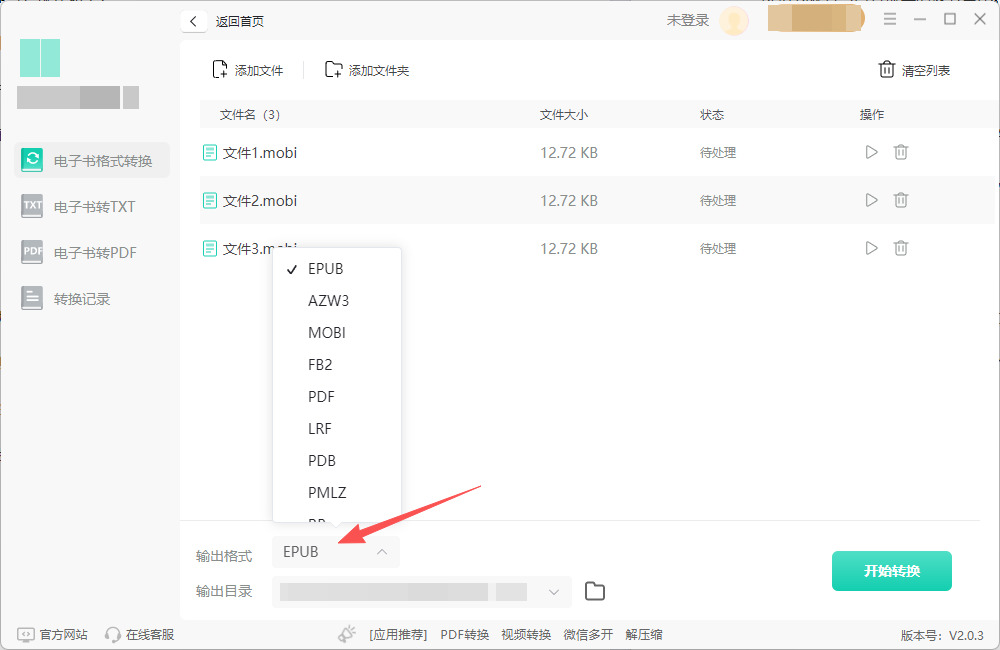This screenshot has width=1000, height=650.
Task: Click the 开始转换 button
Action: [x=892, y=571]
